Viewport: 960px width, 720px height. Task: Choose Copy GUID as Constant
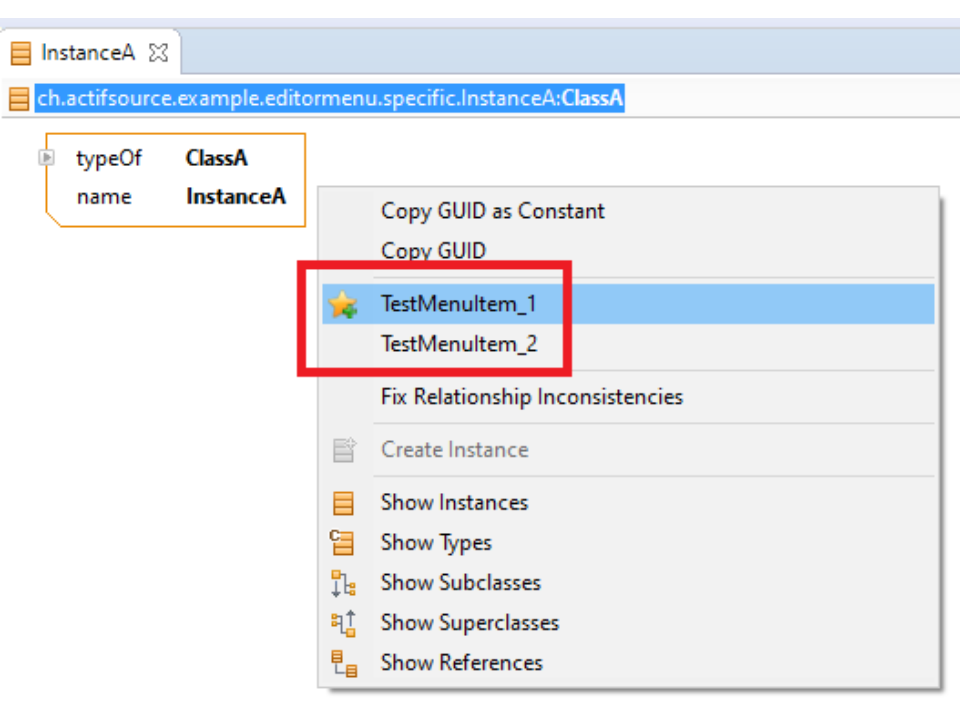pyautogui.click(x=492, y=211)
